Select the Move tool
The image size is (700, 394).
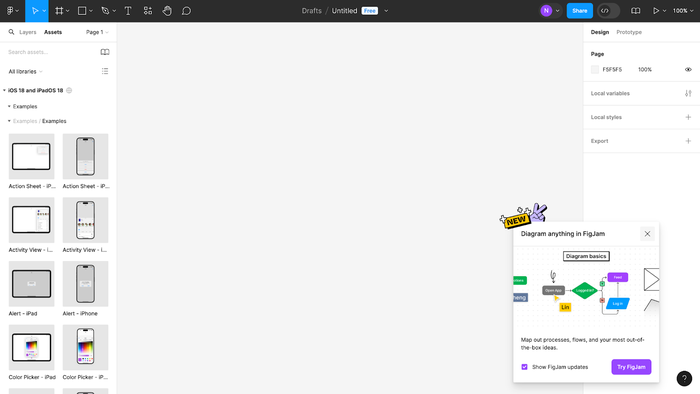(34, 11)
